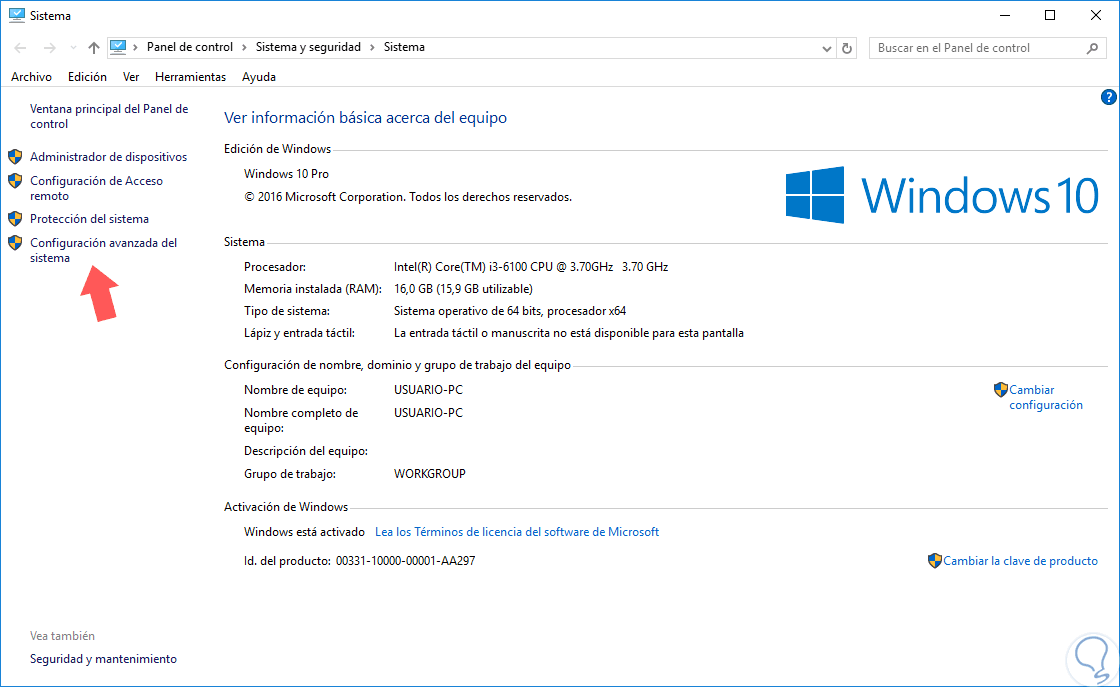Open the Archivo menu
The width and height of the screenshot is (1120, 687).
pyautogui.click(x=31, y=76)
